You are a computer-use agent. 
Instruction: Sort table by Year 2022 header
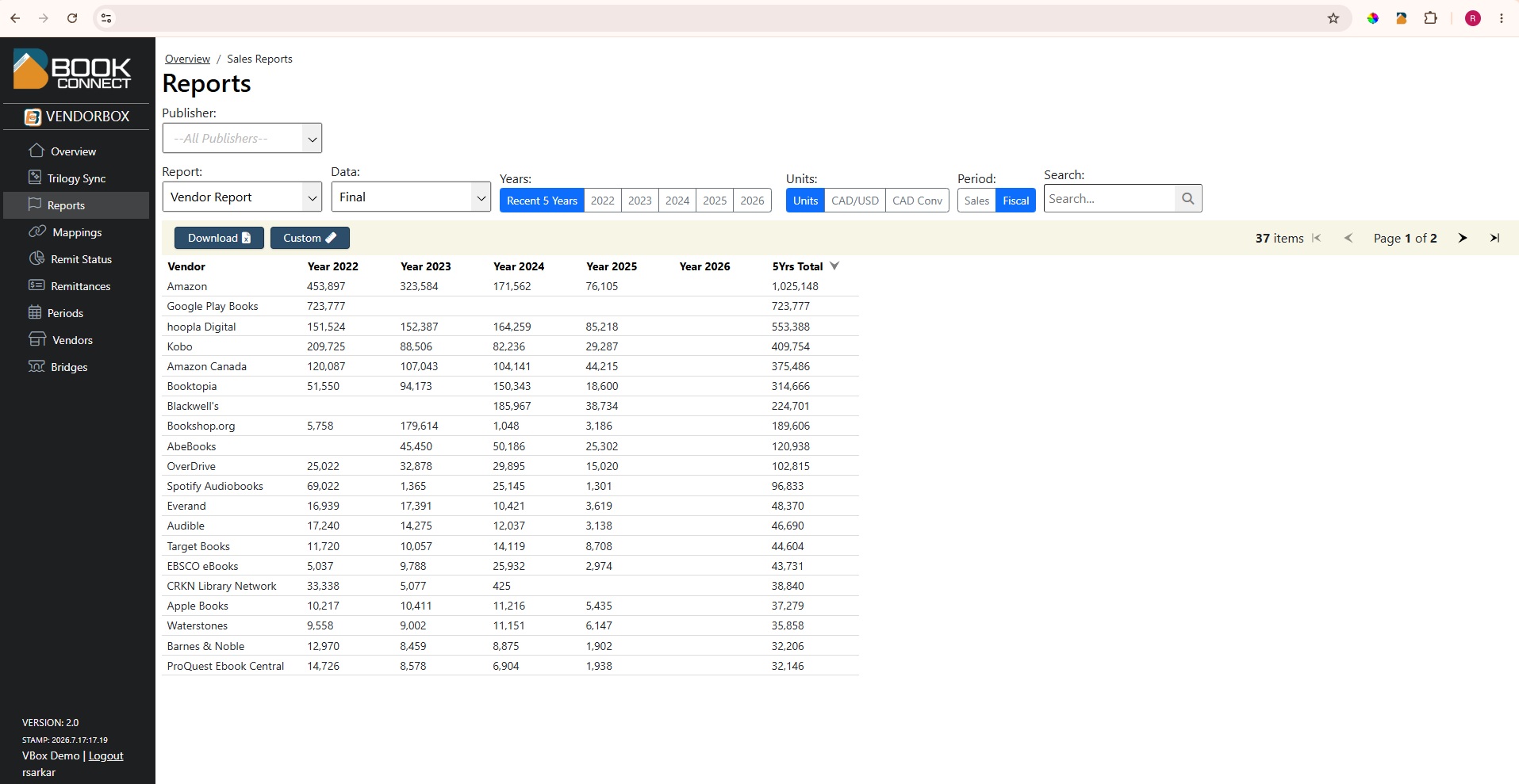tap(333, 266)
